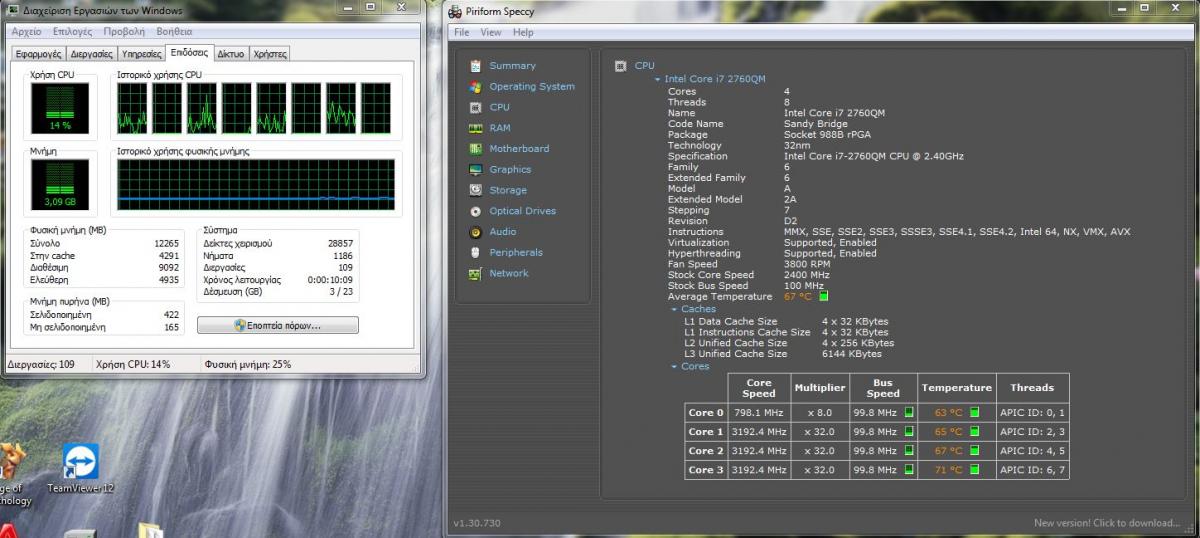Click the Temperature column header

coord(956,388)
